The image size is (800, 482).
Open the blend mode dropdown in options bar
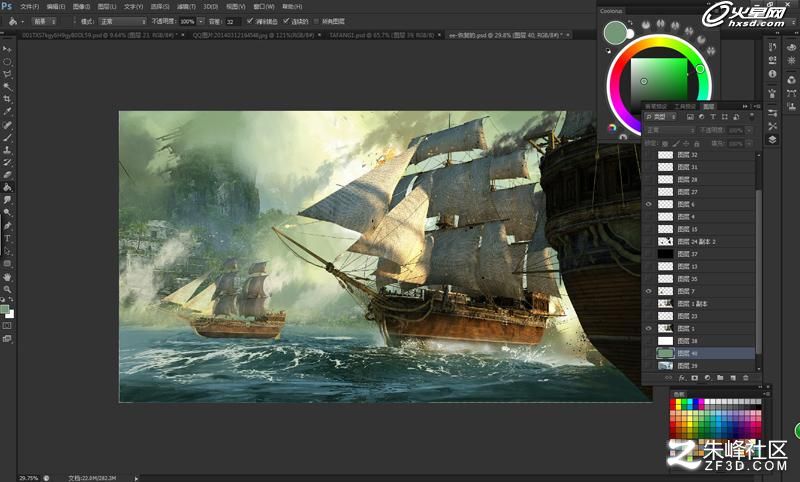pos(122,21)
